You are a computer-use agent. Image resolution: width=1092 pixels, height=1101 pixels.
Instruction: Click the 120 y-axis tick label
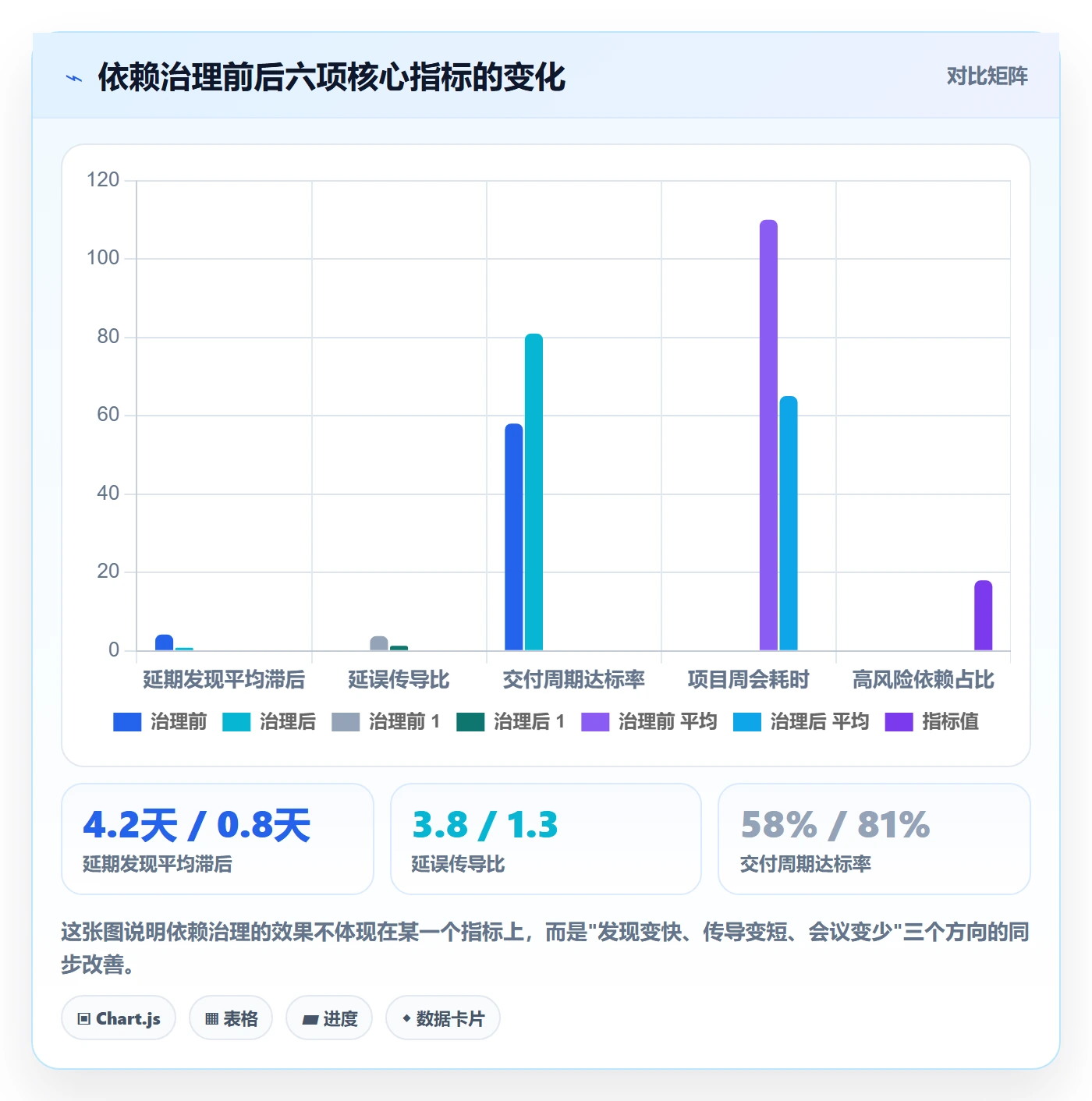point(103,180)
